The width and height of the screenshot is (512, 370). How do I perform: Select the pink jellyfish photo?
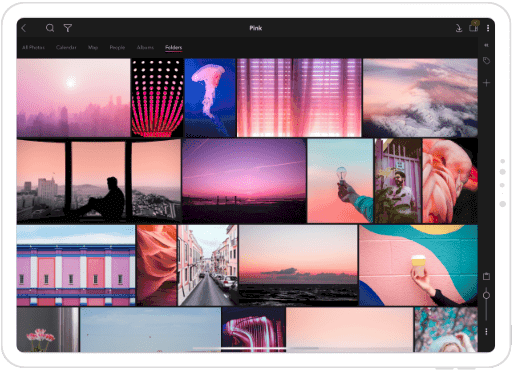click(x=210, y=98)
